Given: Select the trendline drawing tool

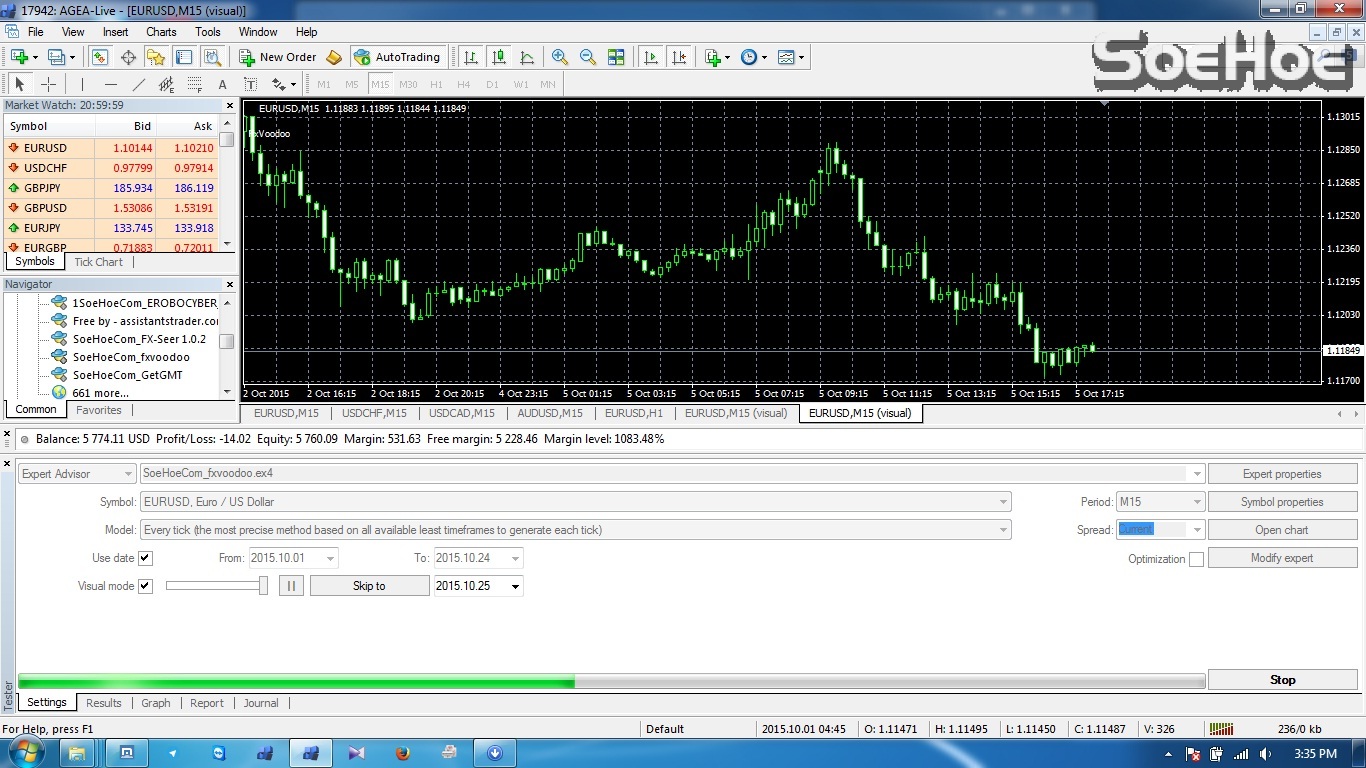Looking at the screenshot, I should (x=139, y=84).
